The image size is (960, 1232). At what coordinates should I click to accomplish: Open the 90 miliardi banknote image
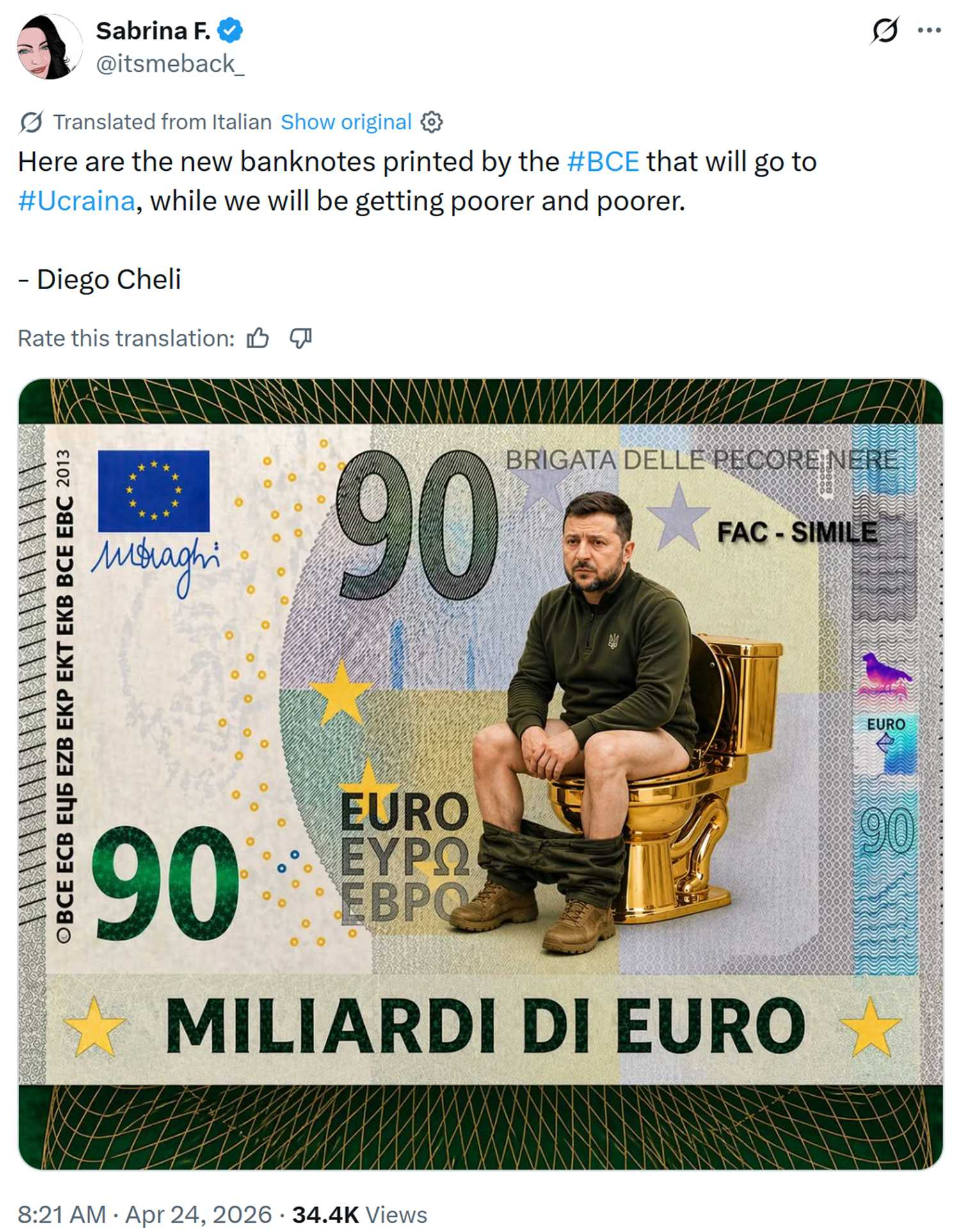click(480, 774)
